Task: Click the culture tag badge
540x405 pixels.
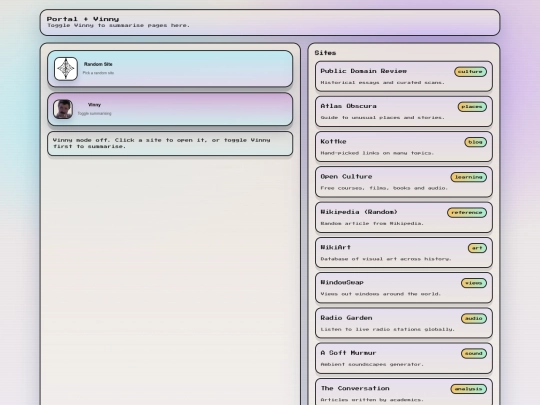Action: pos(470,72)
